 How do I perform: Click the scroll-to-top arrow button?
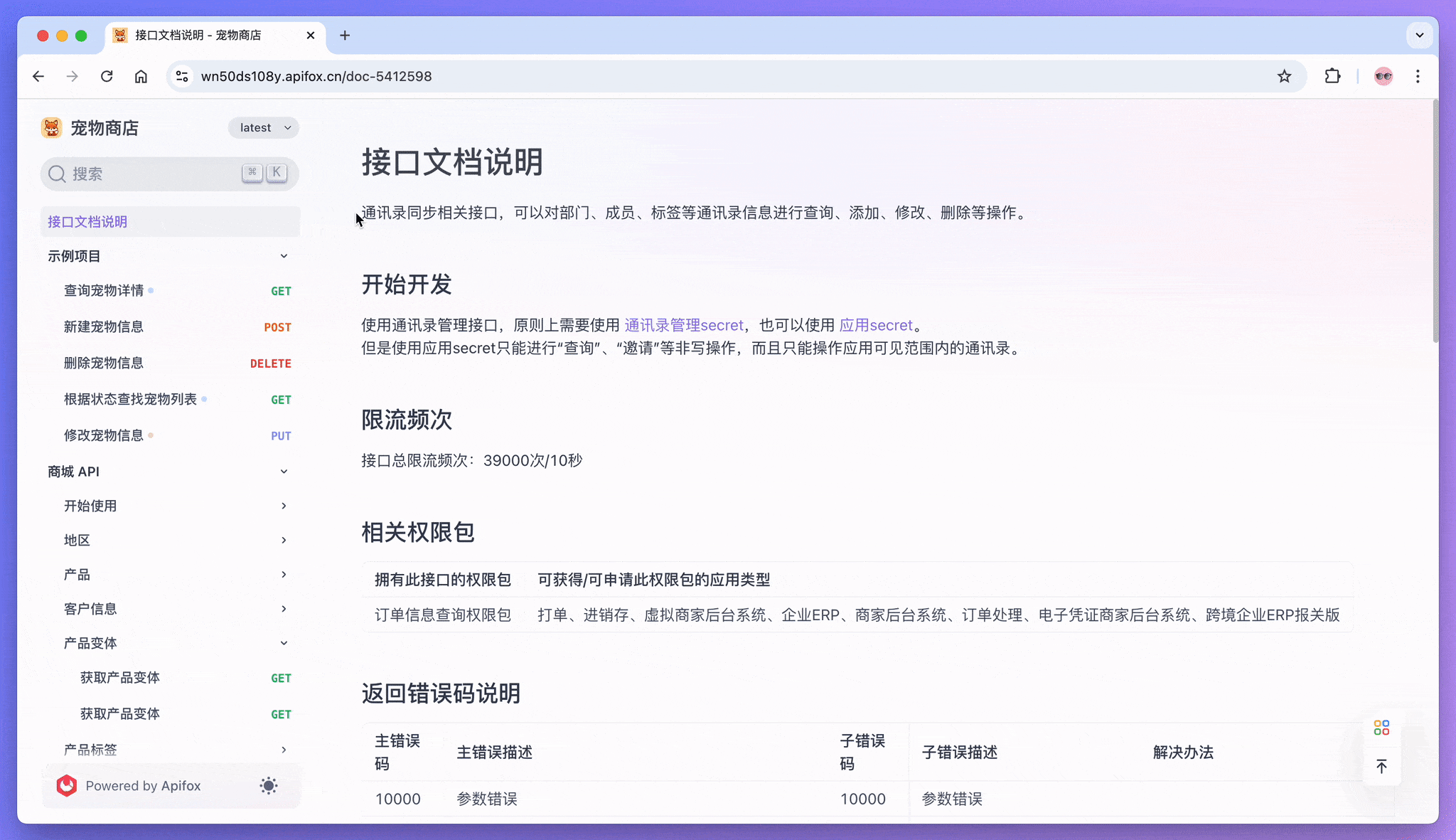coord(1381,767)
